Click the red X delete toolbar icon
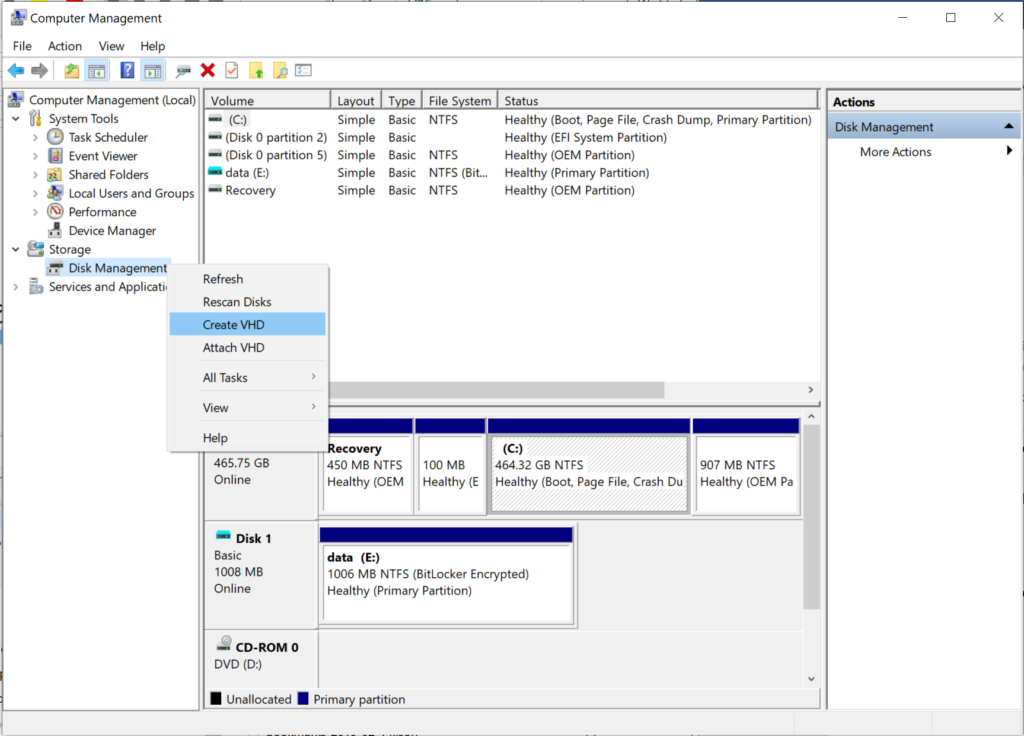1024x736 pixels. click(208, 71)
